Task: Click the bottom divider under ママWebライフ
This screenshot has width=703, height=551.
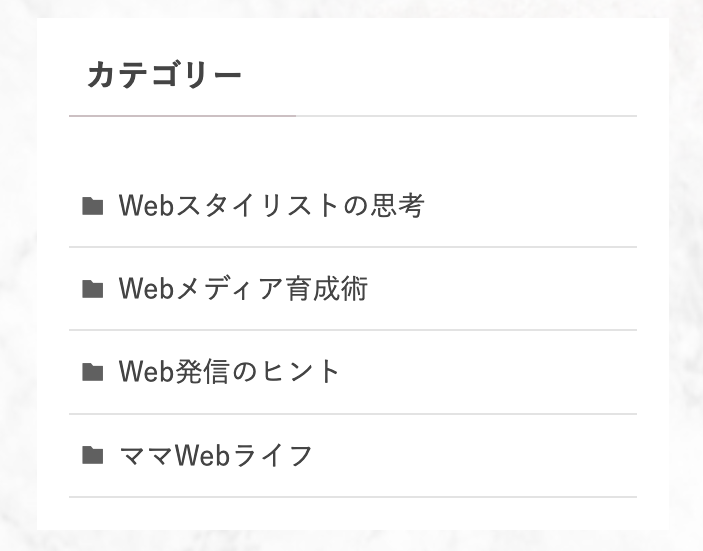Action: click(353, 497)
